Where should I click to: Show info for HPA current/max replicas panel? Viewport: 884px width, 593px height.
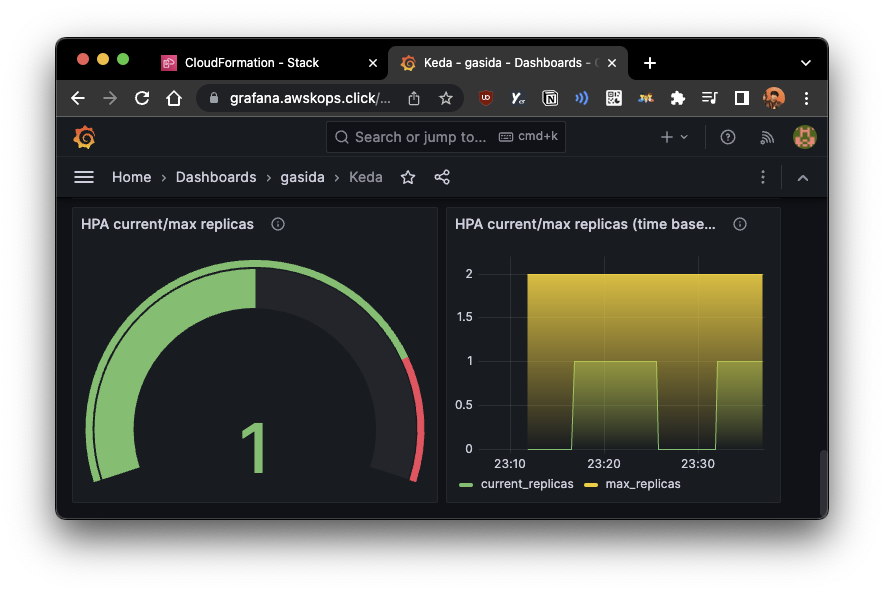click(x=278, y=224)
